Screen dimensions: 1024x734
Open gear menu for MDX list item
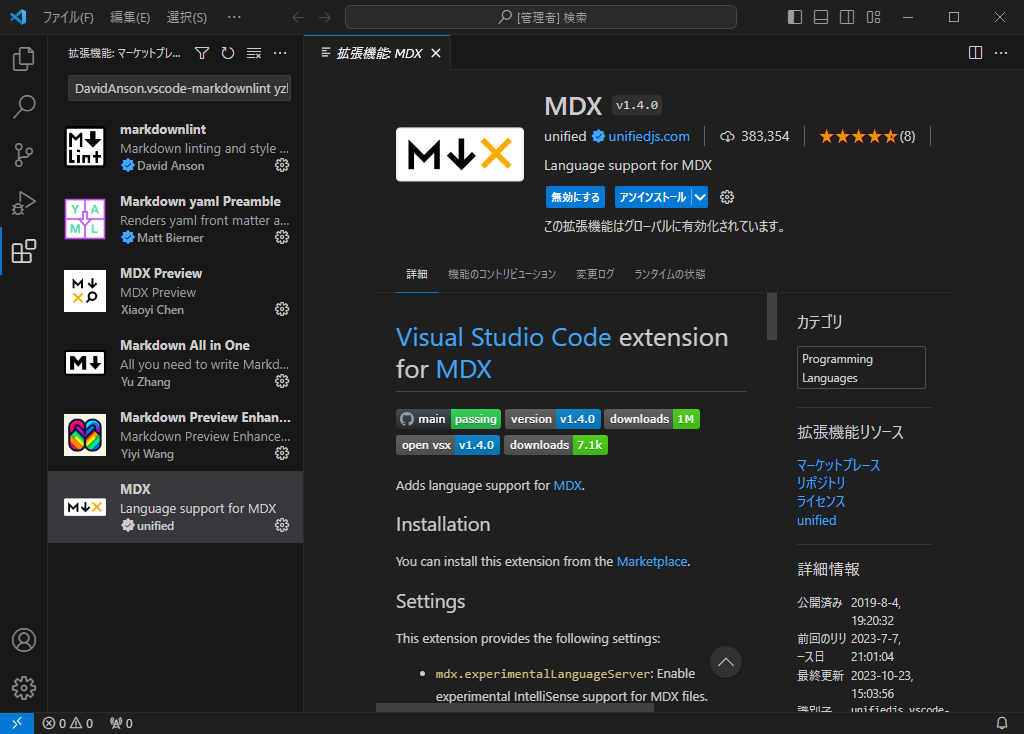pos(282,525)
